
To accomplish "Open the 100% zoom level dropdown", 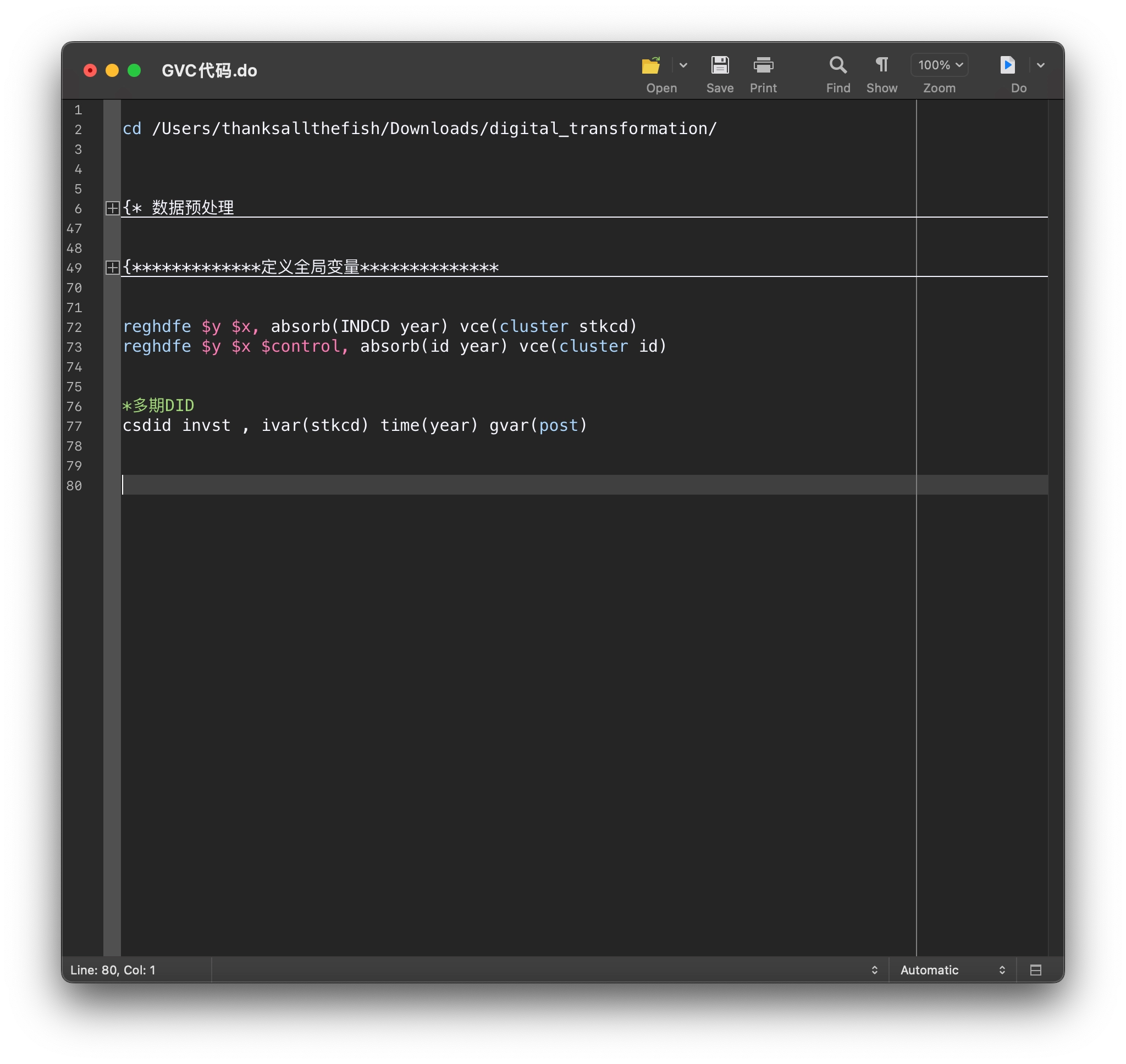I will pyautogui.click(x=939, y=65).
